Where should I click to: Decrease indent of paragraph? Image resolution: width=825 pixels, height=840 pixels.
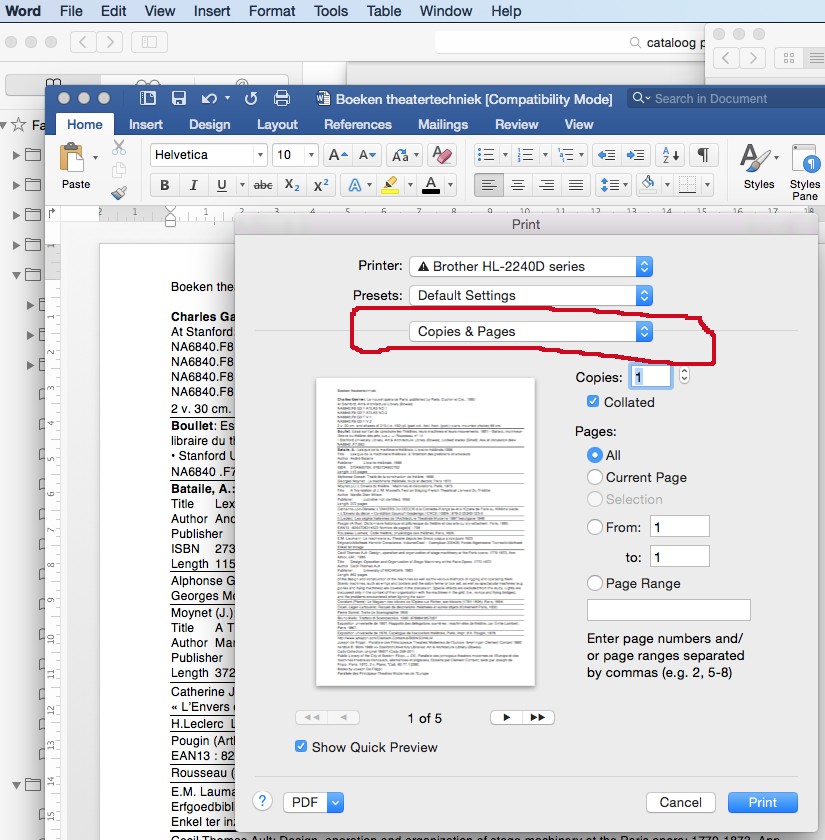pos(606,155)
